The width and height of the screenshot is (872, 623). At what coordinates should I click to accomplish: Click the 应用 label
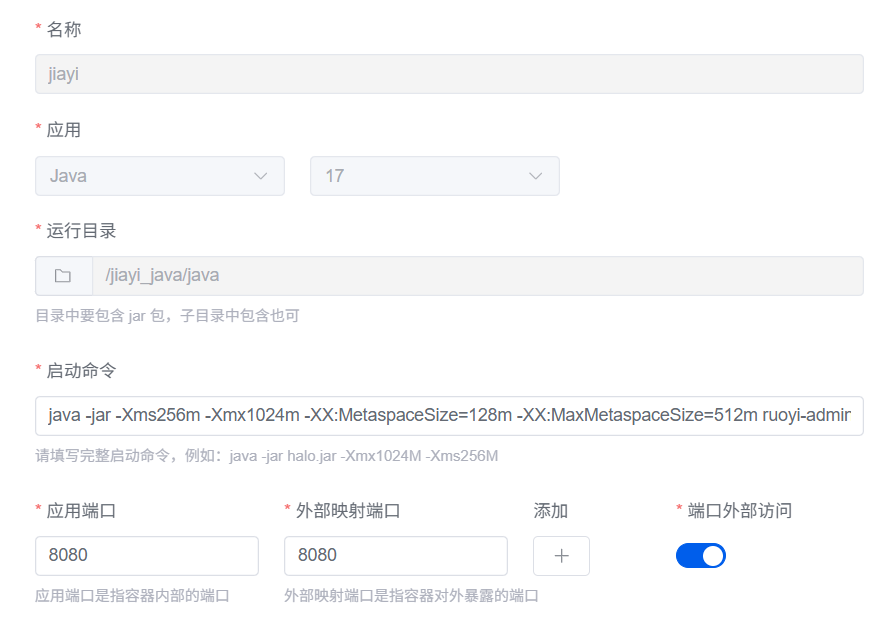(63, 130)
